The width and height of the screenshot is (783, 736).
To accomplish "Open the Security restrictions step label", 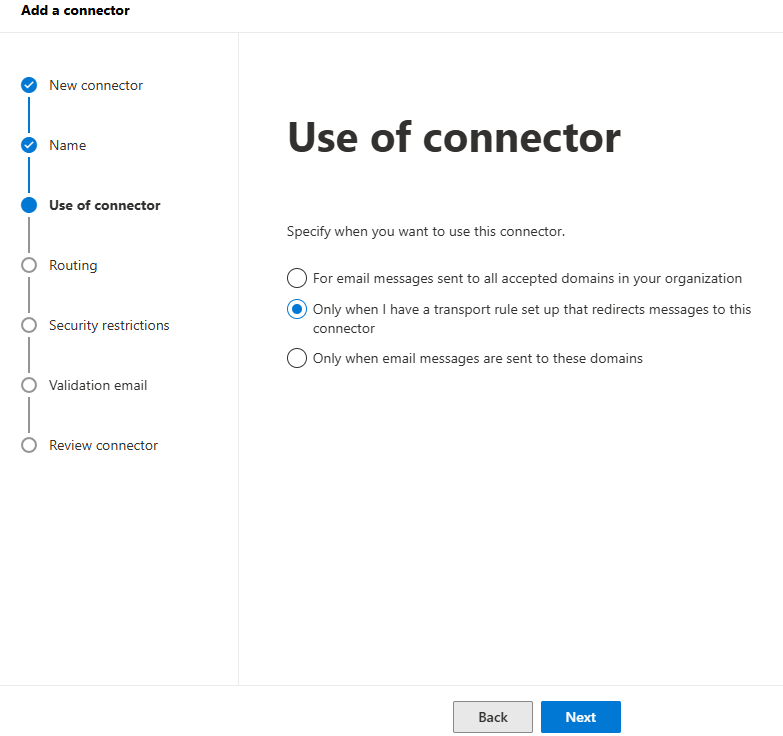I will 109,325.
